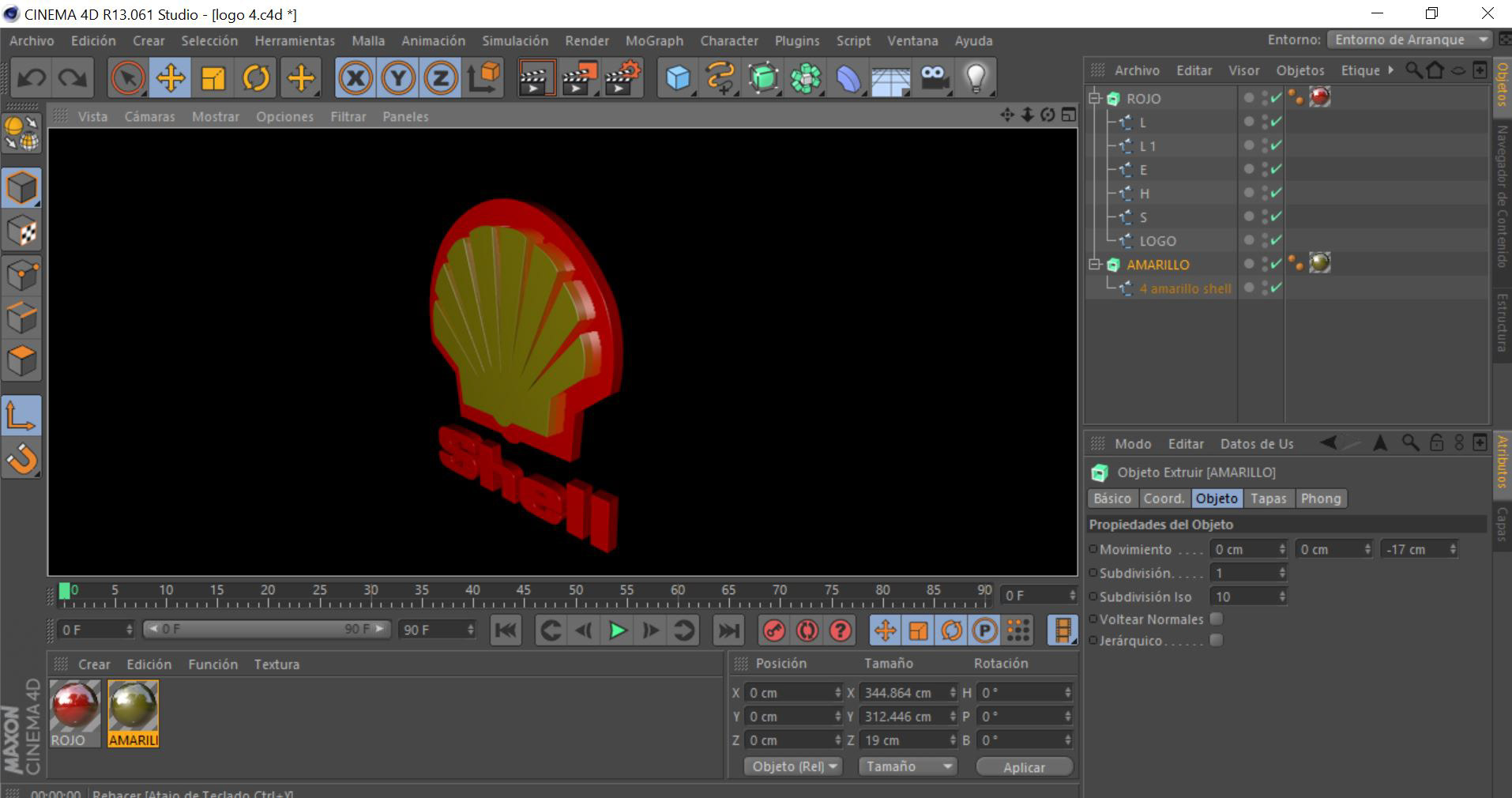
Task: Click the red material tag on ROJO
Action: (1319, 97)
